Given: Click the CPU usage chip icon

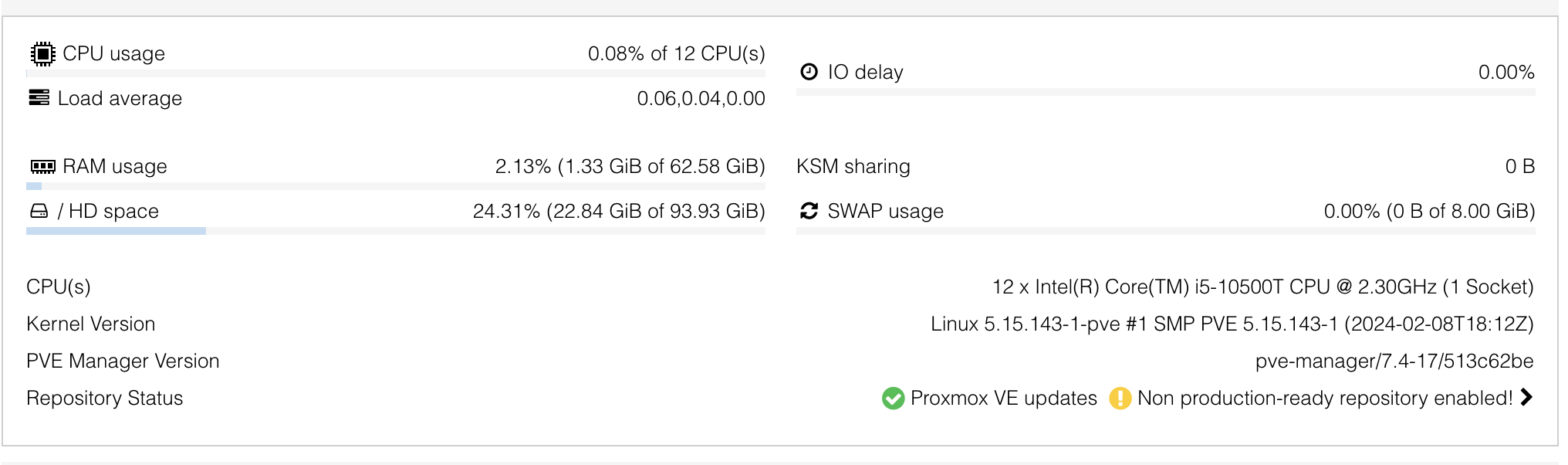Looking at the screenshot, I should click(43, 54).
